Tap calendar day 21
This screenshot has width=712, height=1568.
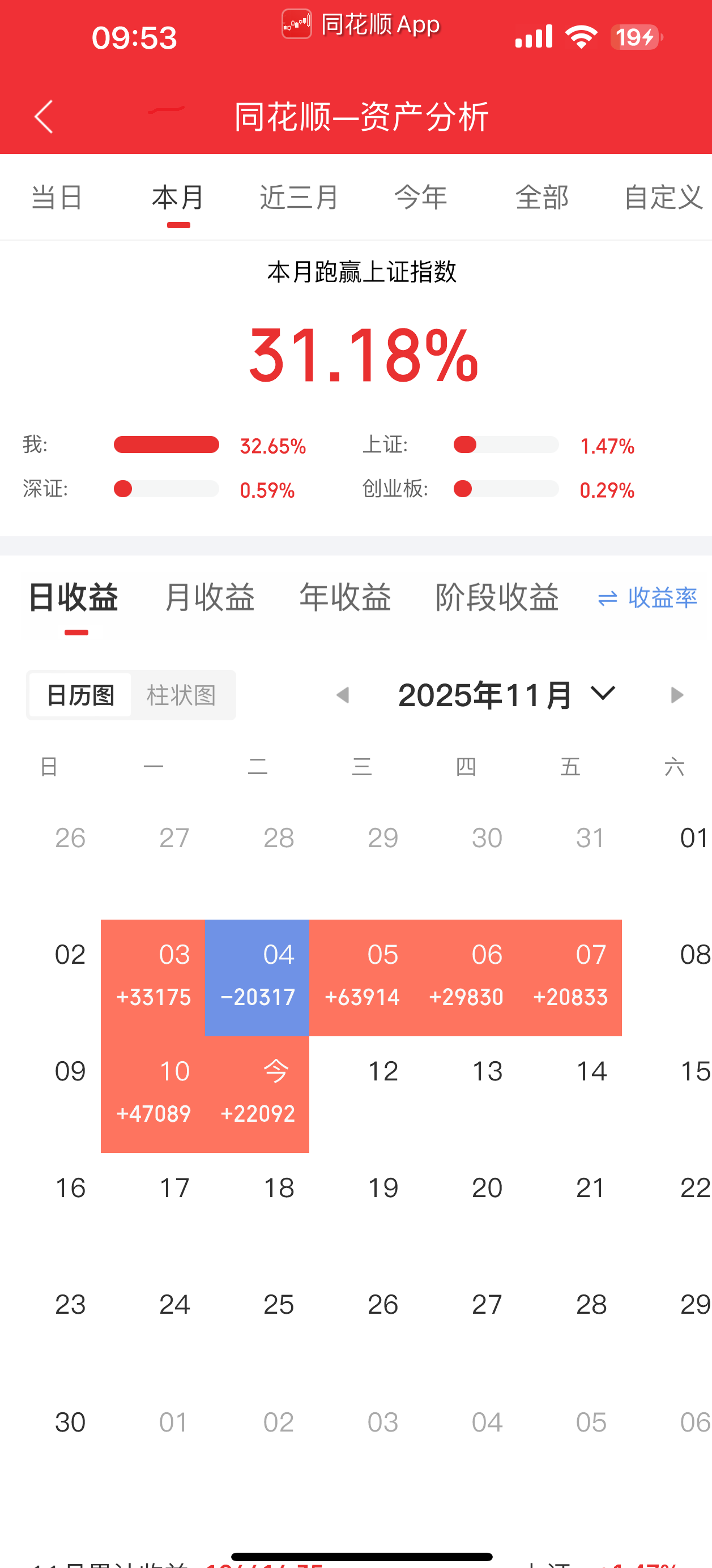click(x=591, y=1188)
